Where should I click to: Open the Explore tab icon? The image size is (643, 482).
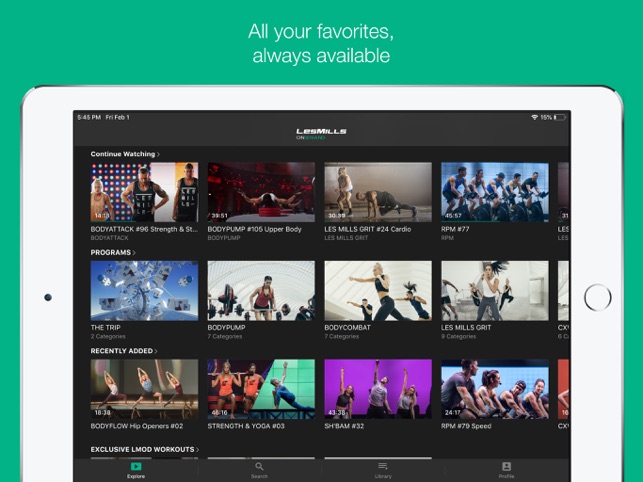click(x=136, y=466)
